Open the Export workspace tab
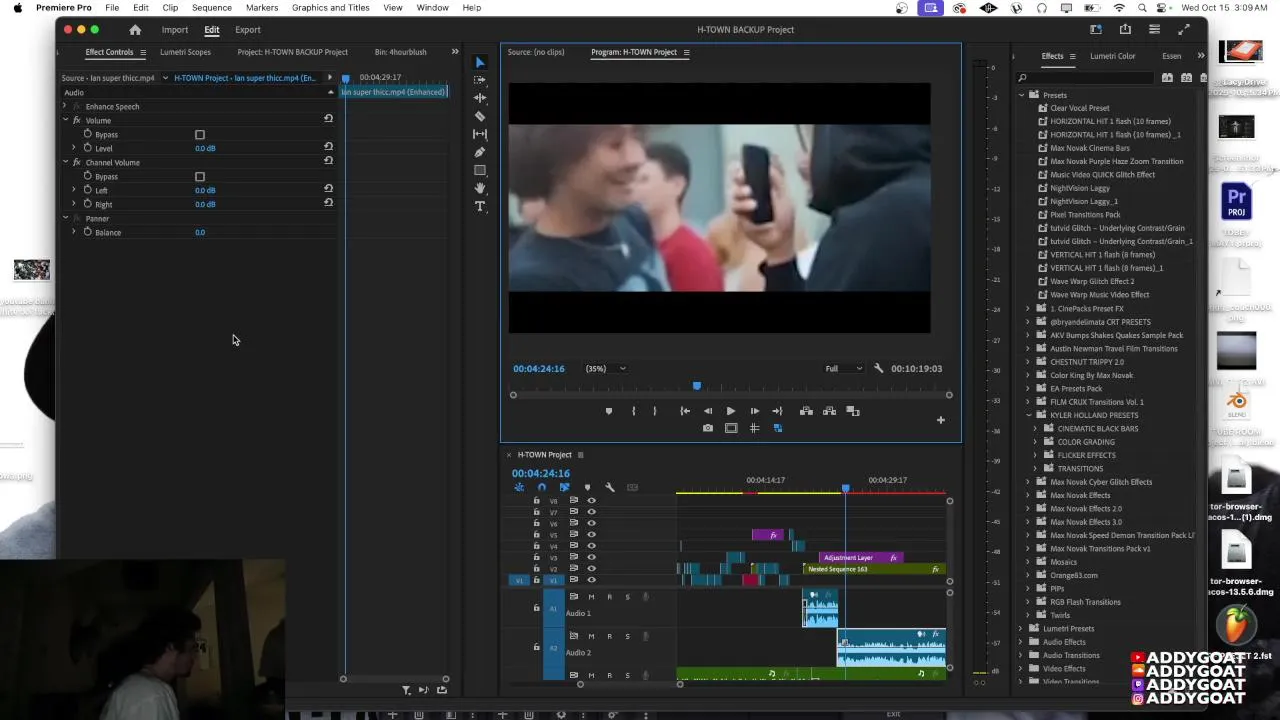The height and width of the screenshot is (720, 1280). 248,30
